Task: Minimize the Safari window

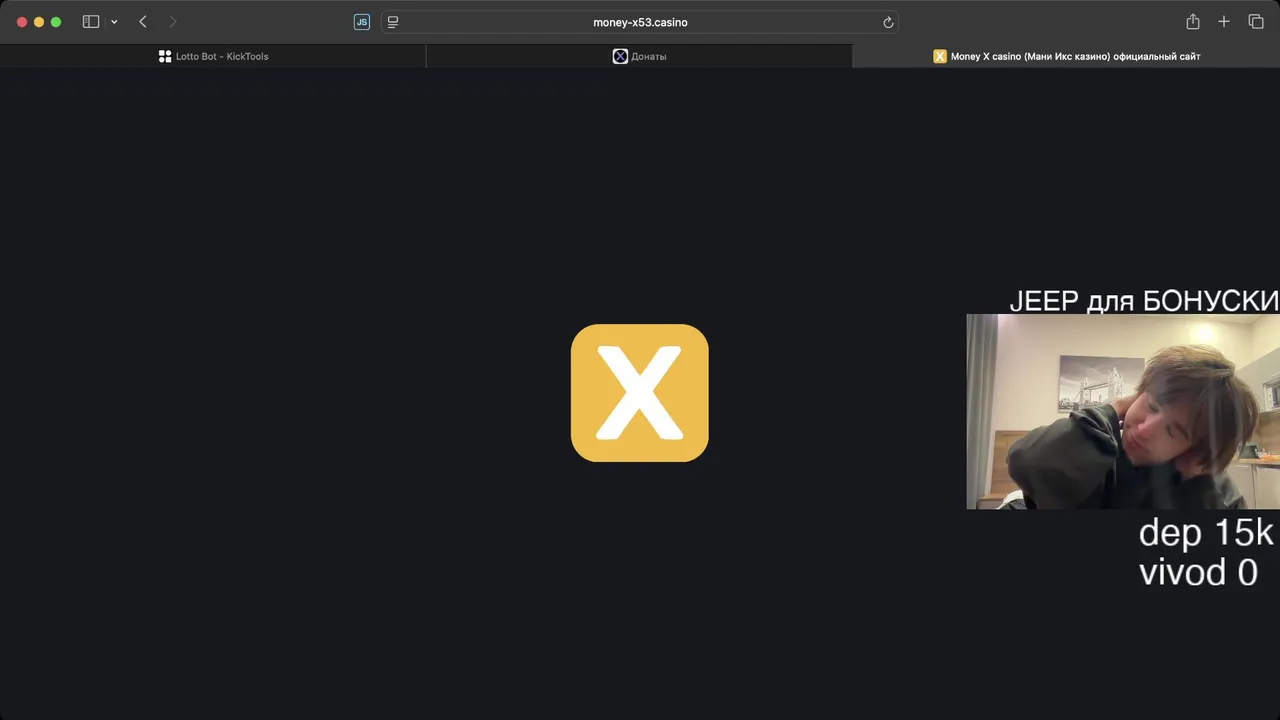Action: 39,22
